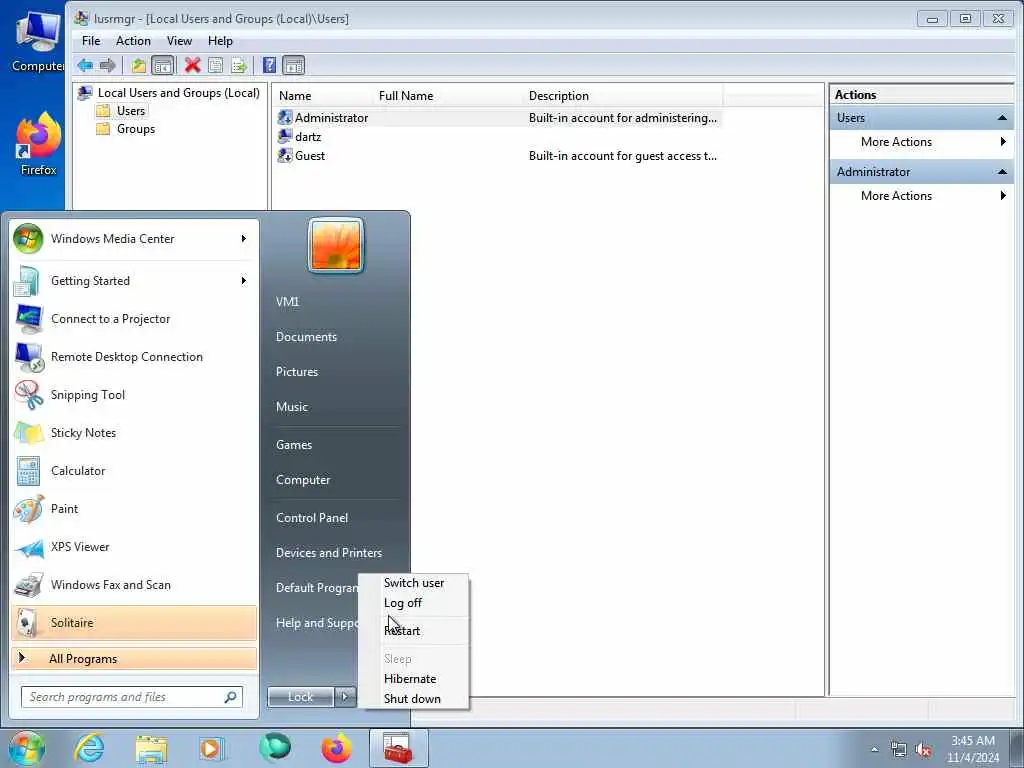The image size is (1024, 768).
Task: Click the Forward arrow in lusrmgr toolbar
Action: pos(108,65)
